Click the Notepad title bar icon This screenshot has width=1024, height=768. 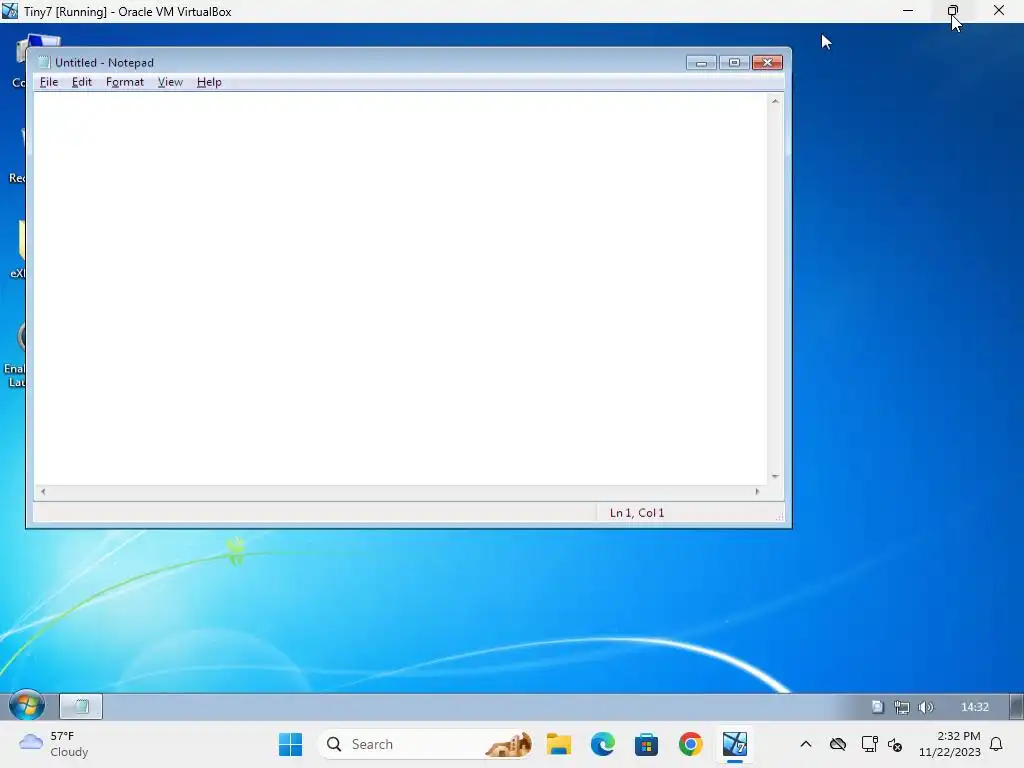coord(44,63)
